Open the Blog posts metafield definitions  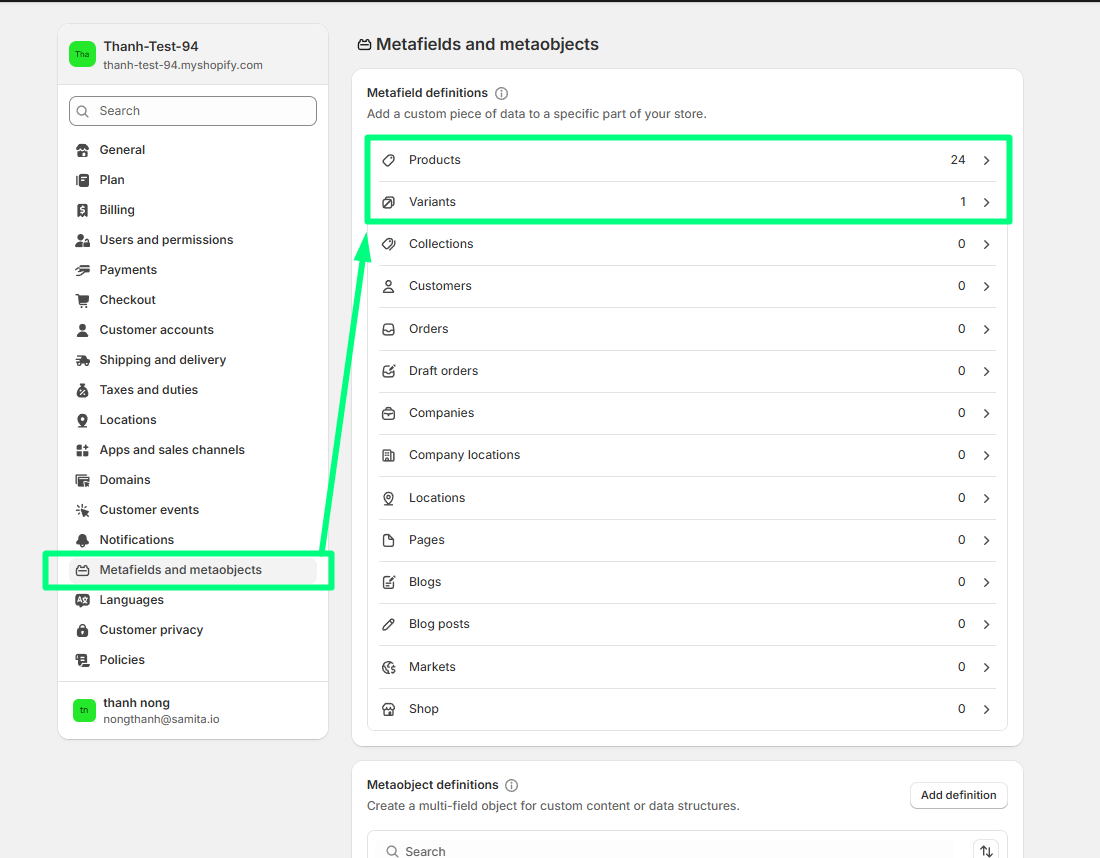pos(439,624)
